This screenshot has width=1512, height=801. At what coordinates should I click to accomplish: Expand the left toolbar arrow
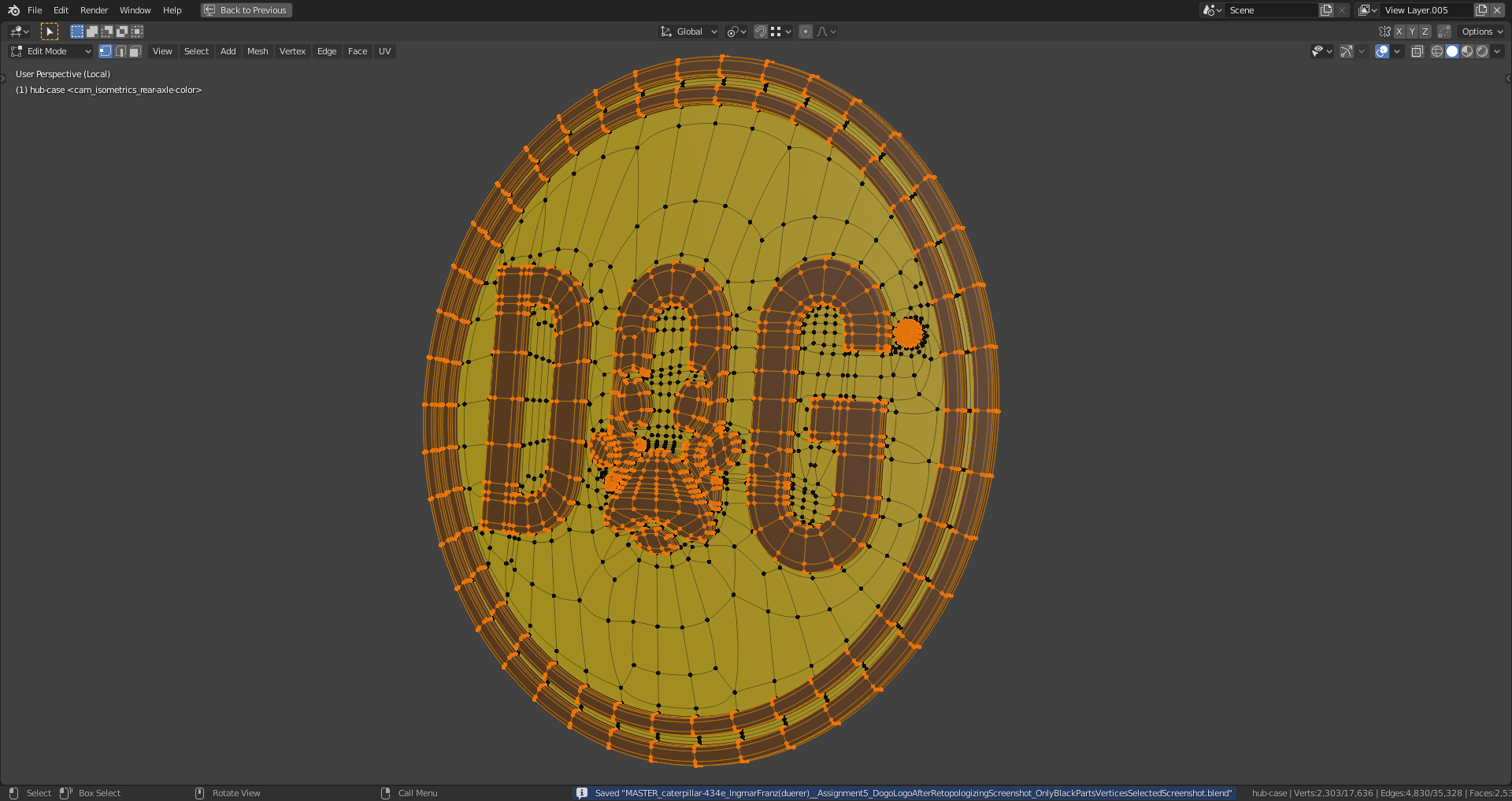click(3, 78)
